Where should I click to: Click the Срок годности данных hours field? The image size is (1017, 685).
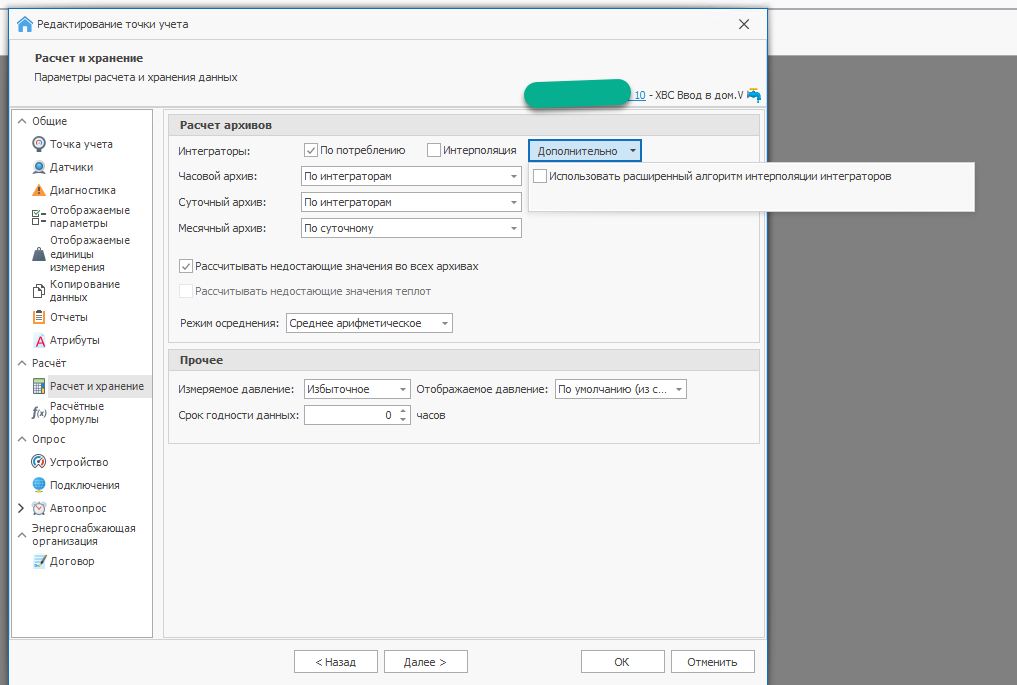[x=350, y=415]
